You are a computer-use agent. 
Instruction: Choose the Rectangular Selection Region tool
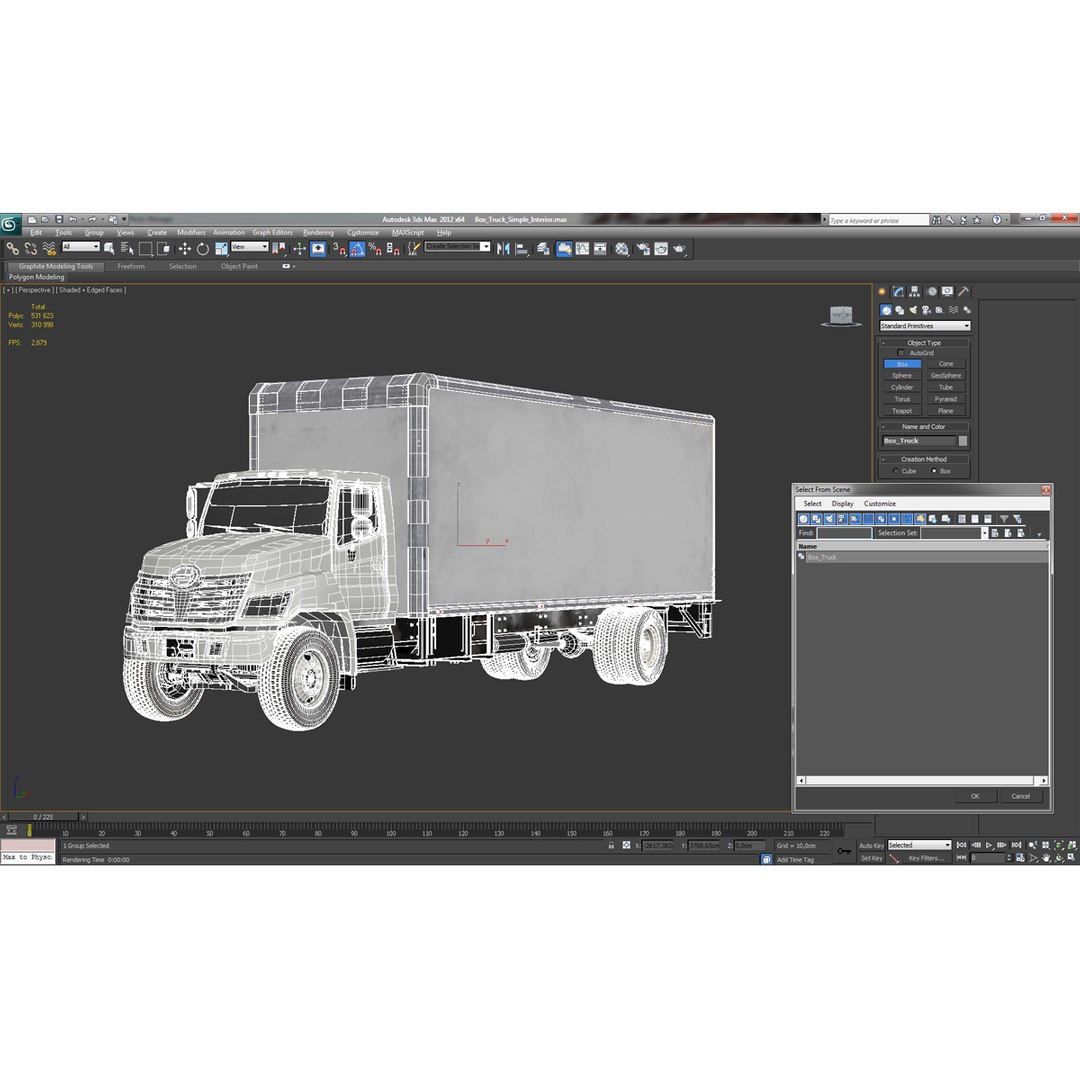pyautogui.click(x=145, y=249)
